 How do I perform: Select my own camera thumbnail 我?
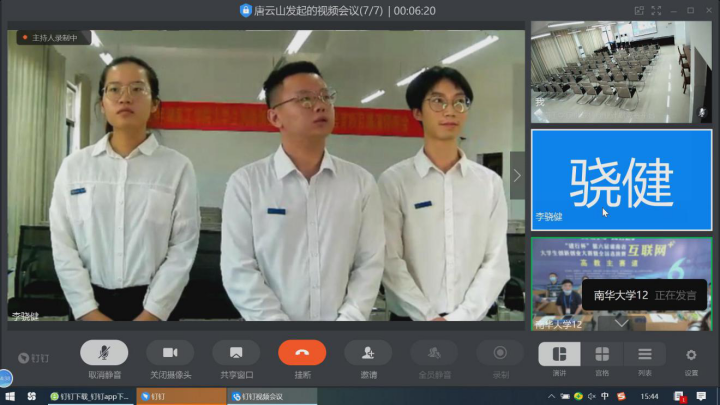click(x=621, y=72)
